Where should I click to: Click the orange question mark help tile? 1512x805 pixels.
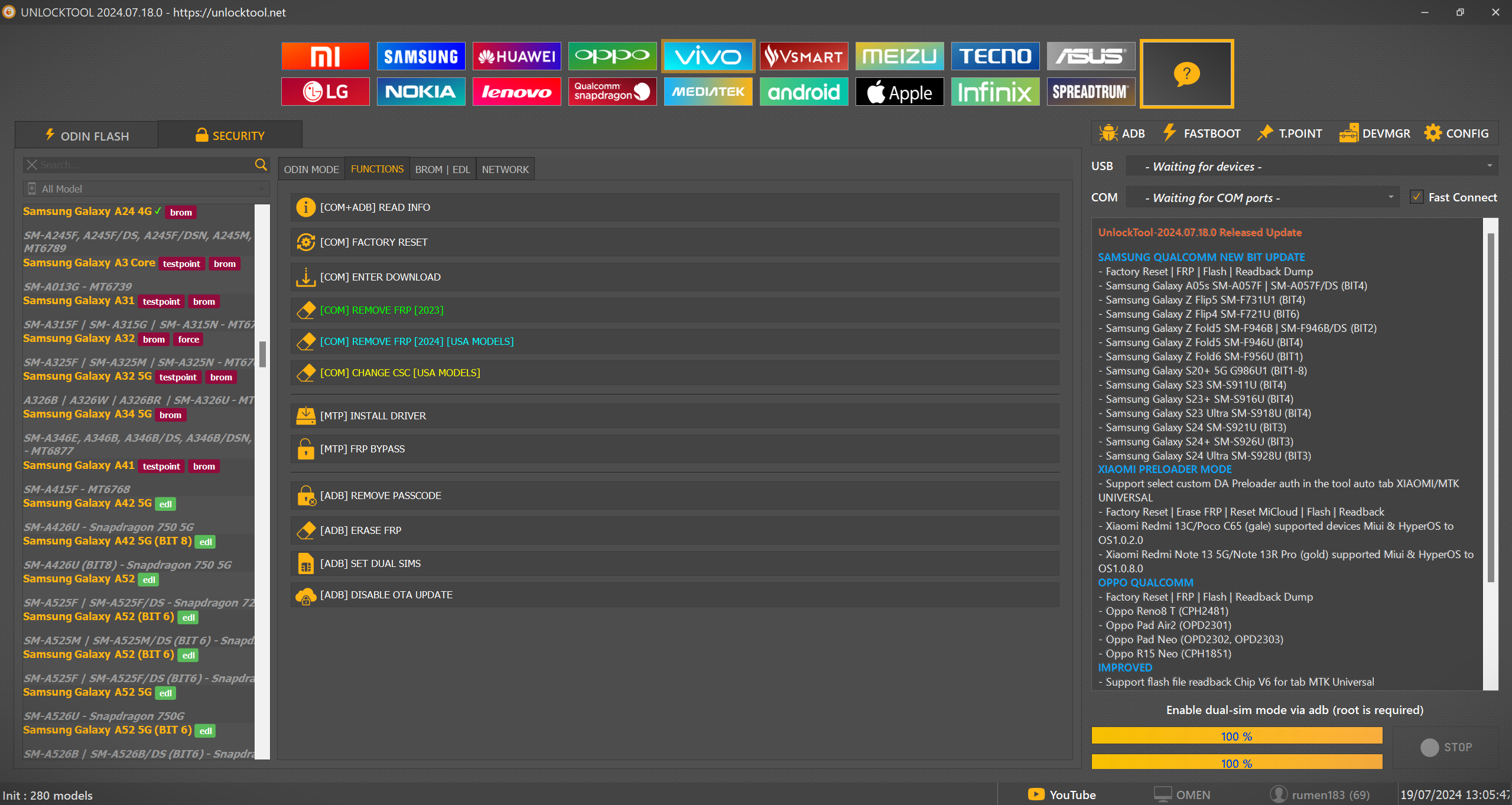[1186, 74]
